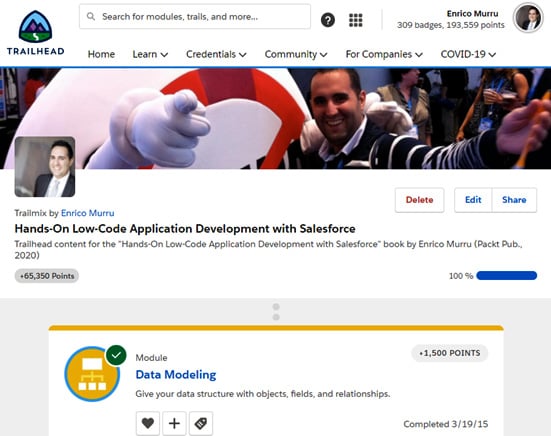This screenshot has width=551, height=436.
Task: Expand the COVID-19 menu
Action: pyautogui.click(x=468, y=54)
